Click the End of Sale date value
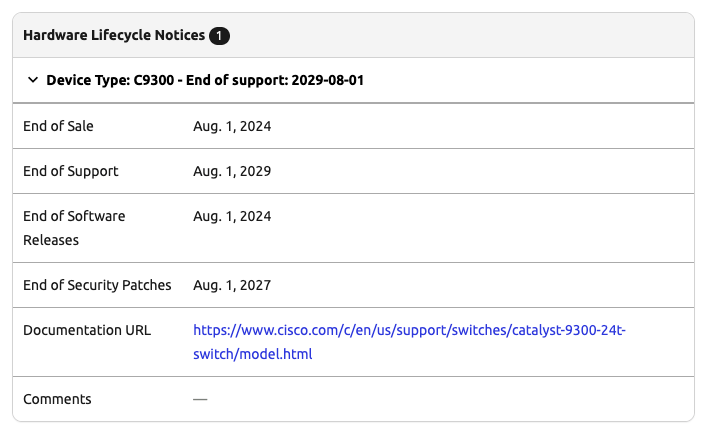 click(x=232, y=127)
